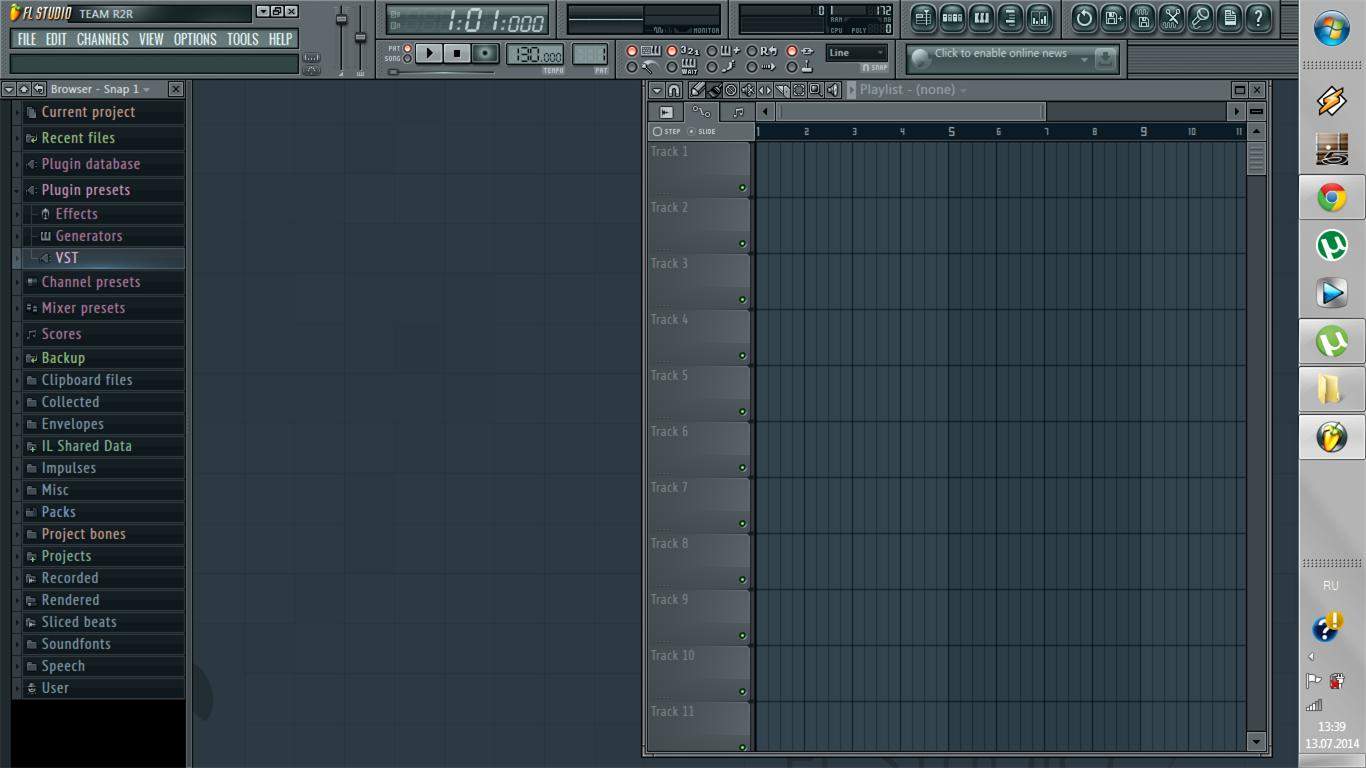
Task: Expand the Plugin database folder
Action: pyautogui.click(x=90, y=164)
